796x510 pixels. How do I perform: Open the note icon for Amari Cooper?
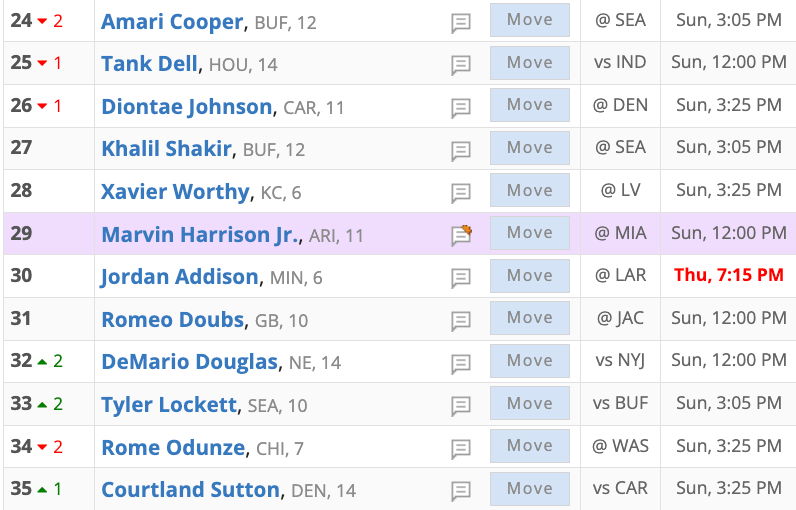tap(461, 23)
